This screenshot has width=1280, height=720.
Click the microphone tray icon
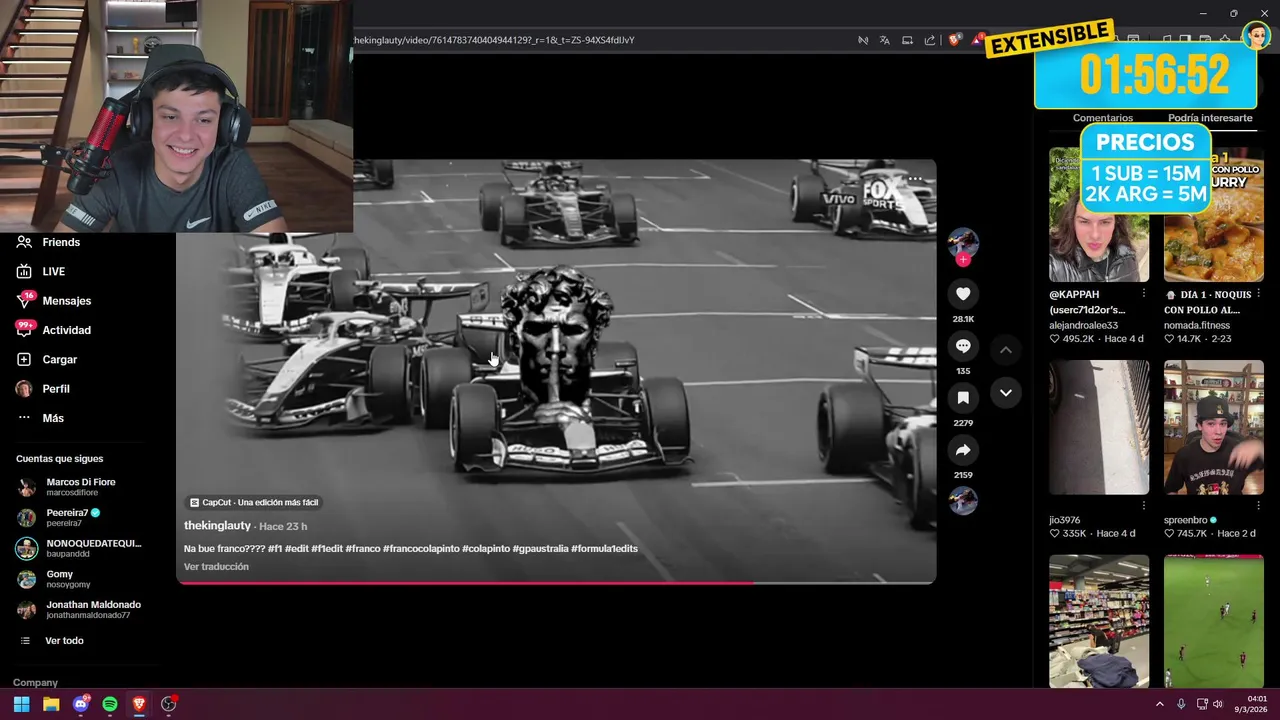pyautogui.click(x=1182, y=704)
